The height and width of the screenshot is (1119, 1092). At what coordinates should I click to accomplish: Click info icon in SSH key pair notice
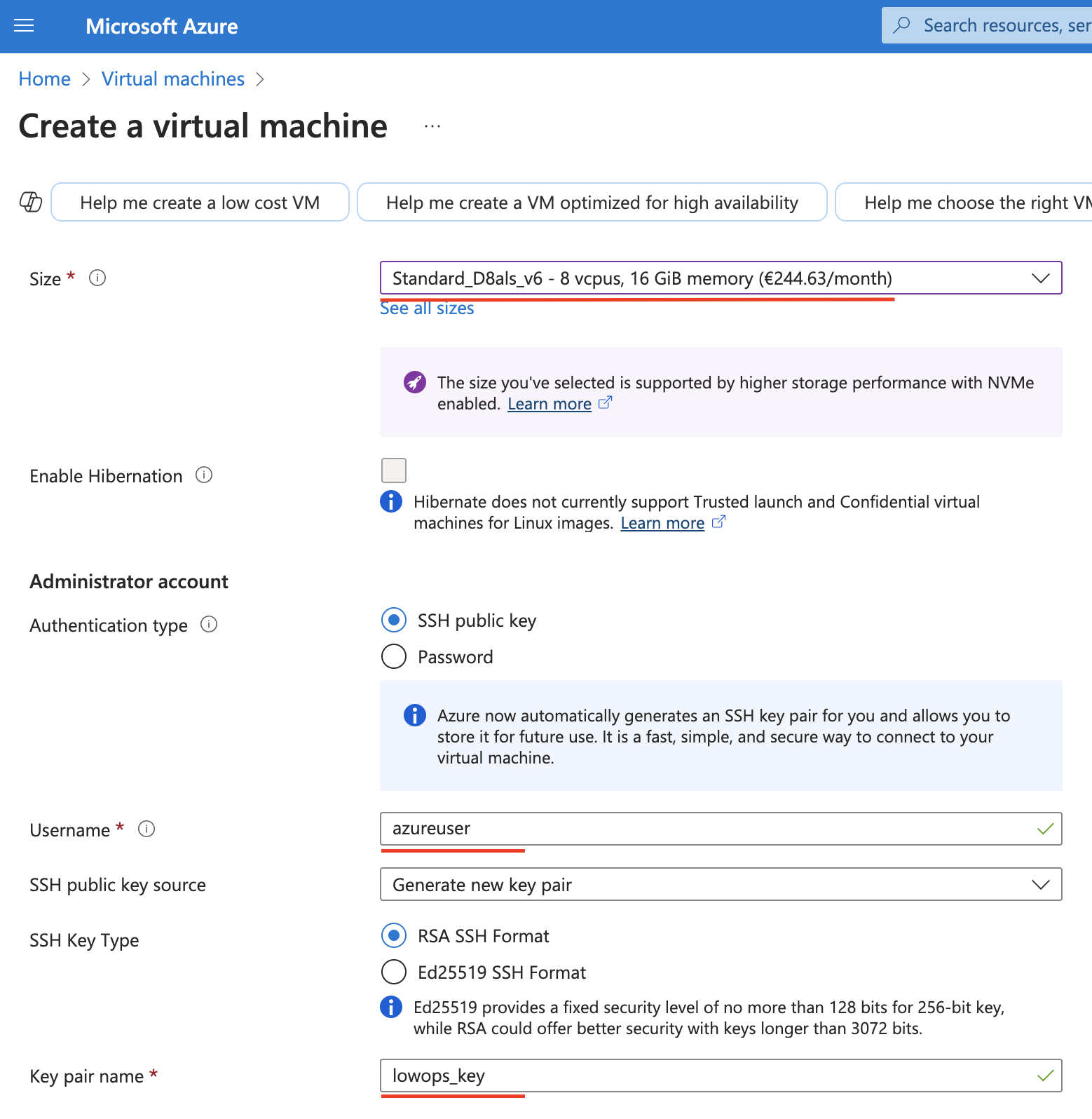coord(415,715)
